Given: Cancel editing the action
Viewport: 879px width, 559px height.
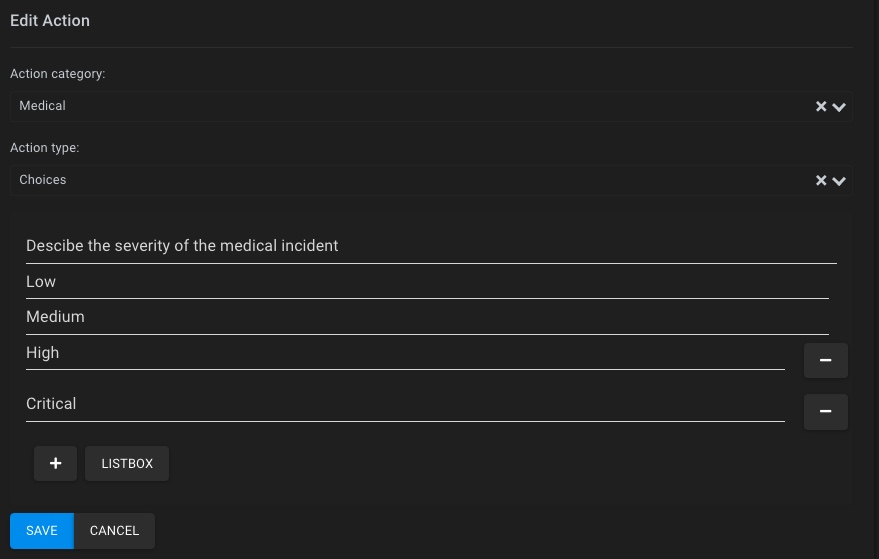Looking at the screenshot, I should coord(114,531).
